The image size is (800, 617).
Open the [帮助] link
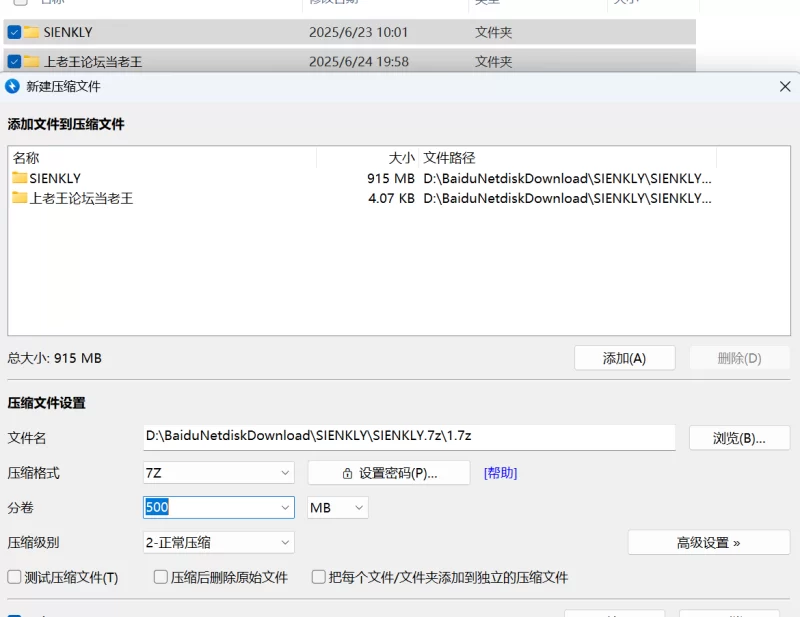click(500, 473)
